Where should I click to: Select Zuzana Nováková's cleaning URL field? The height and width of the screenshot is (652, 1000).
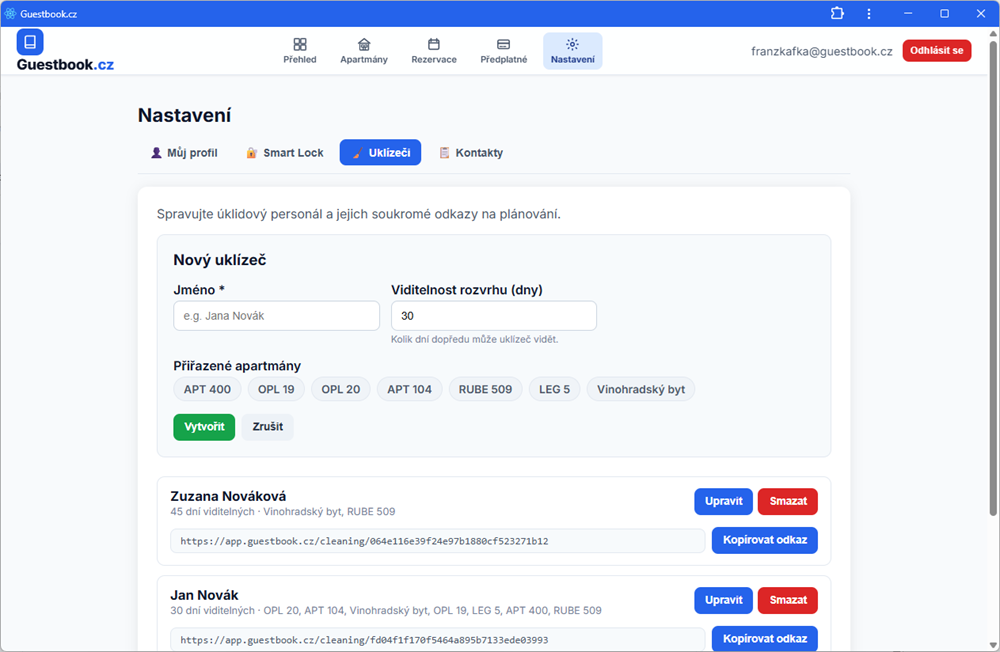pyautogui.click(x=438, y=541)
